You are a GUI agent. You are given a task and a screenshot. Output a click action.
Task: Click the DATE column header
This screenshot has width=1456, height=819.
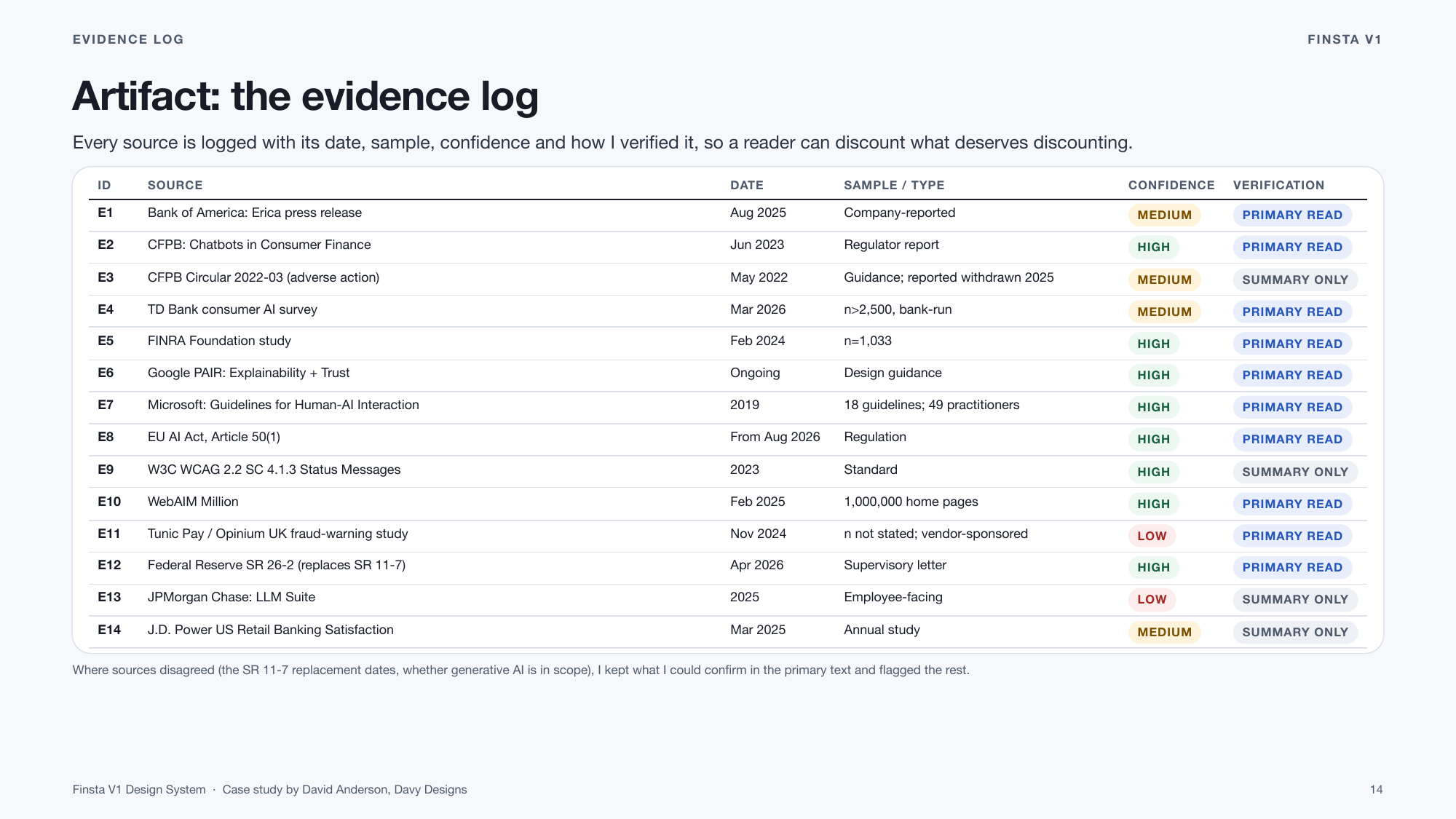coord(747,185)
